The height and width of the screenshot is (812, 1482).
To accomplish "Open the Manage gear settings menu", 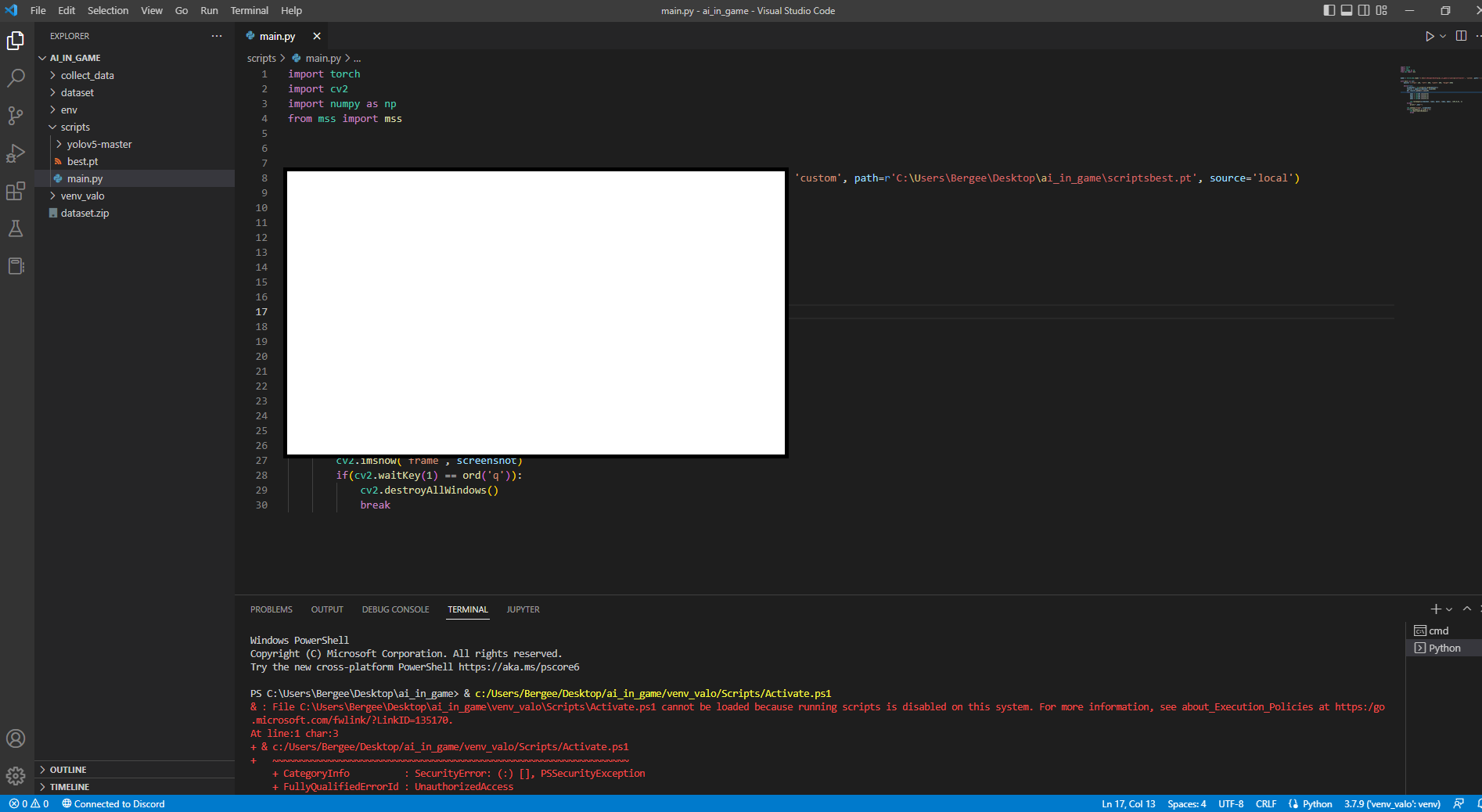I will coord(16,775).
